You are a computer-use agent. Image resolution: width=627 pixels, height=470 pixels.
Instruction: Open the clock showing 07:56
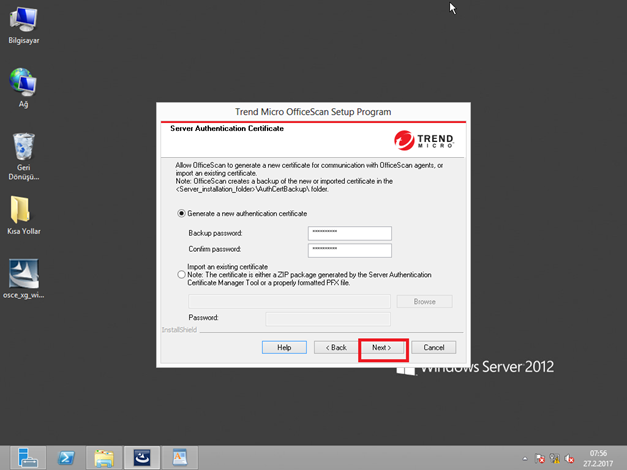598,458
